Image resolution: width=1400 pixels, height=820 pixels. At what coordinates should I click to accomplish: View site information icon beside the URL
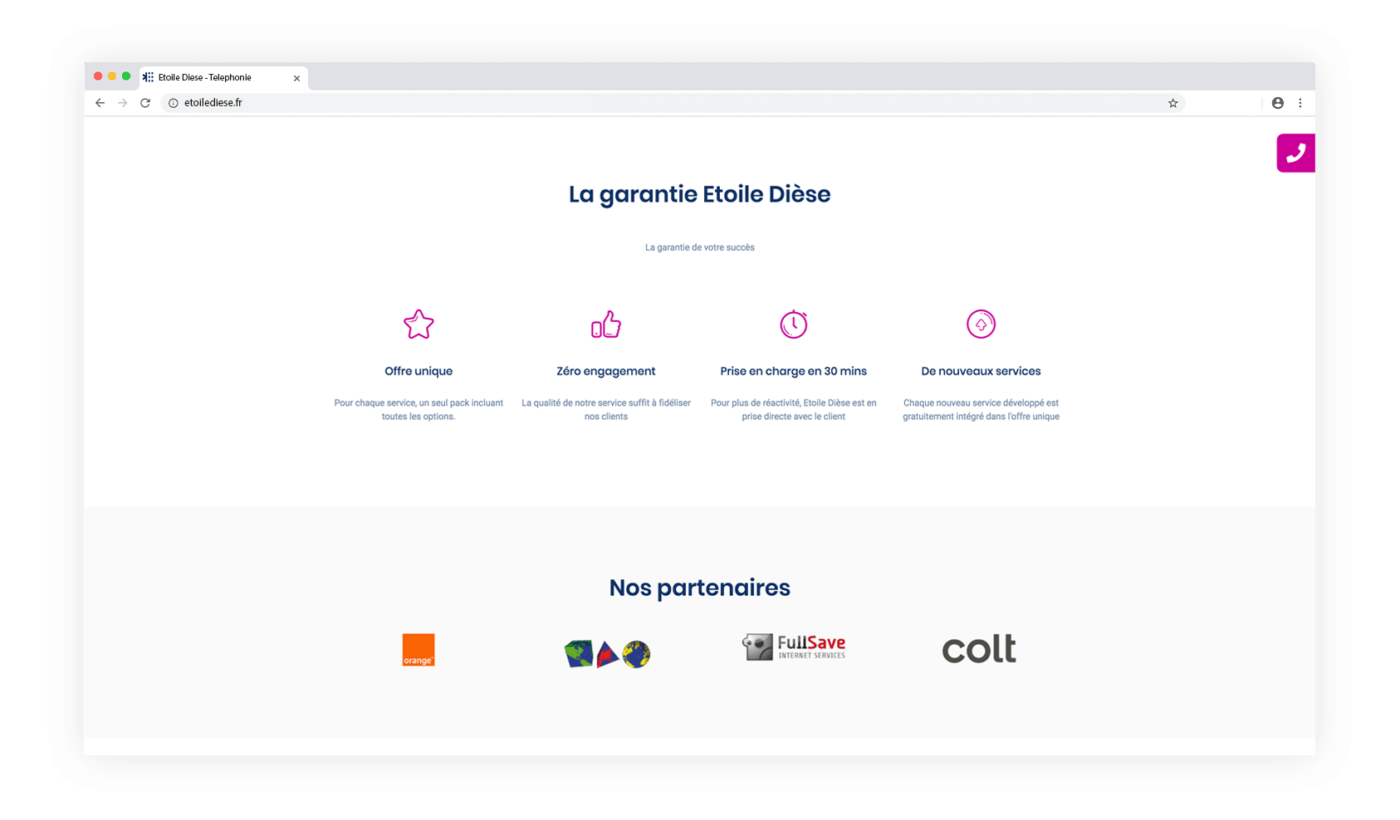click(x=173, y=103)
